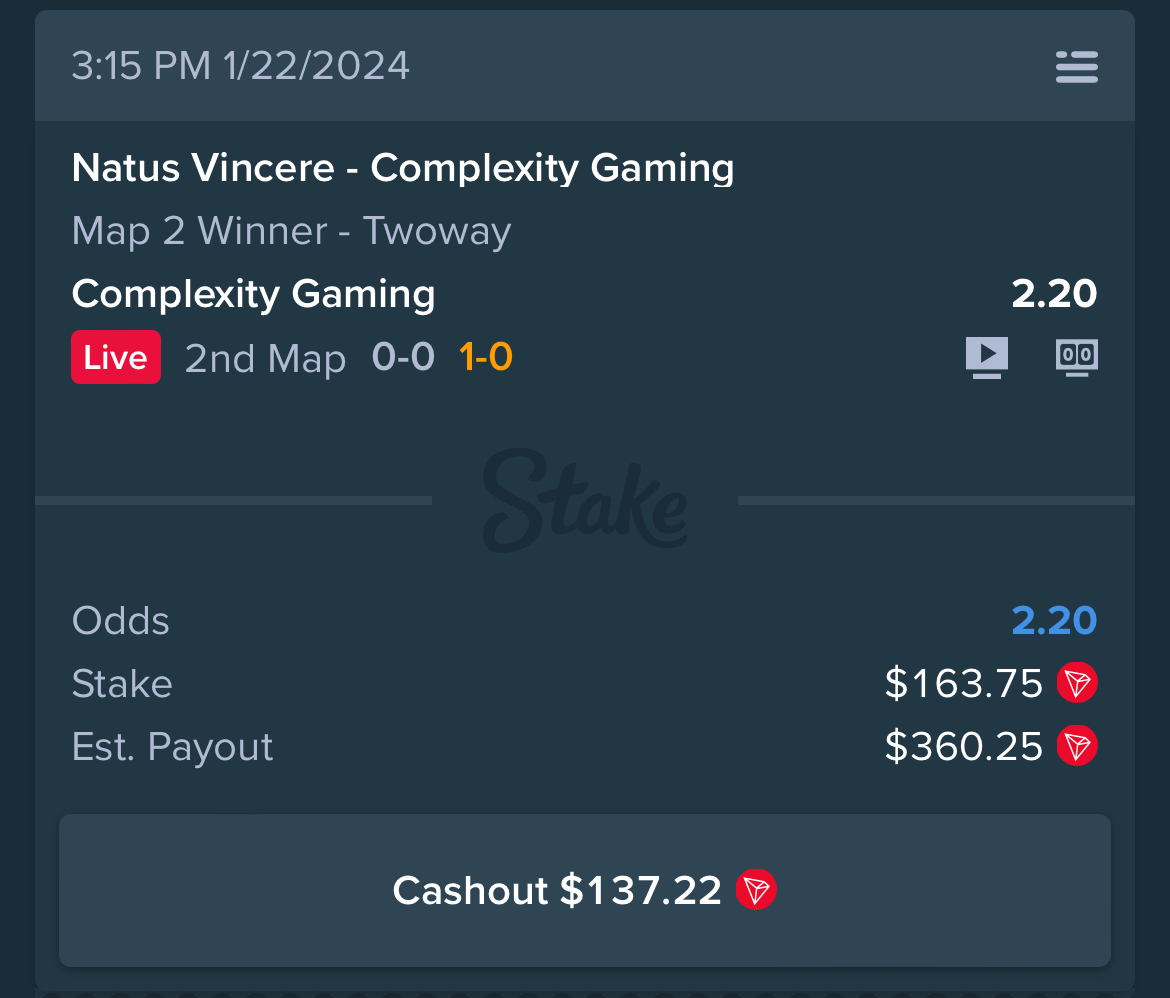The height and width of the screenshot is (998, 1170).
Task: Open the hamburger menu on the bet slip
Action: (x=1077, y=66)
